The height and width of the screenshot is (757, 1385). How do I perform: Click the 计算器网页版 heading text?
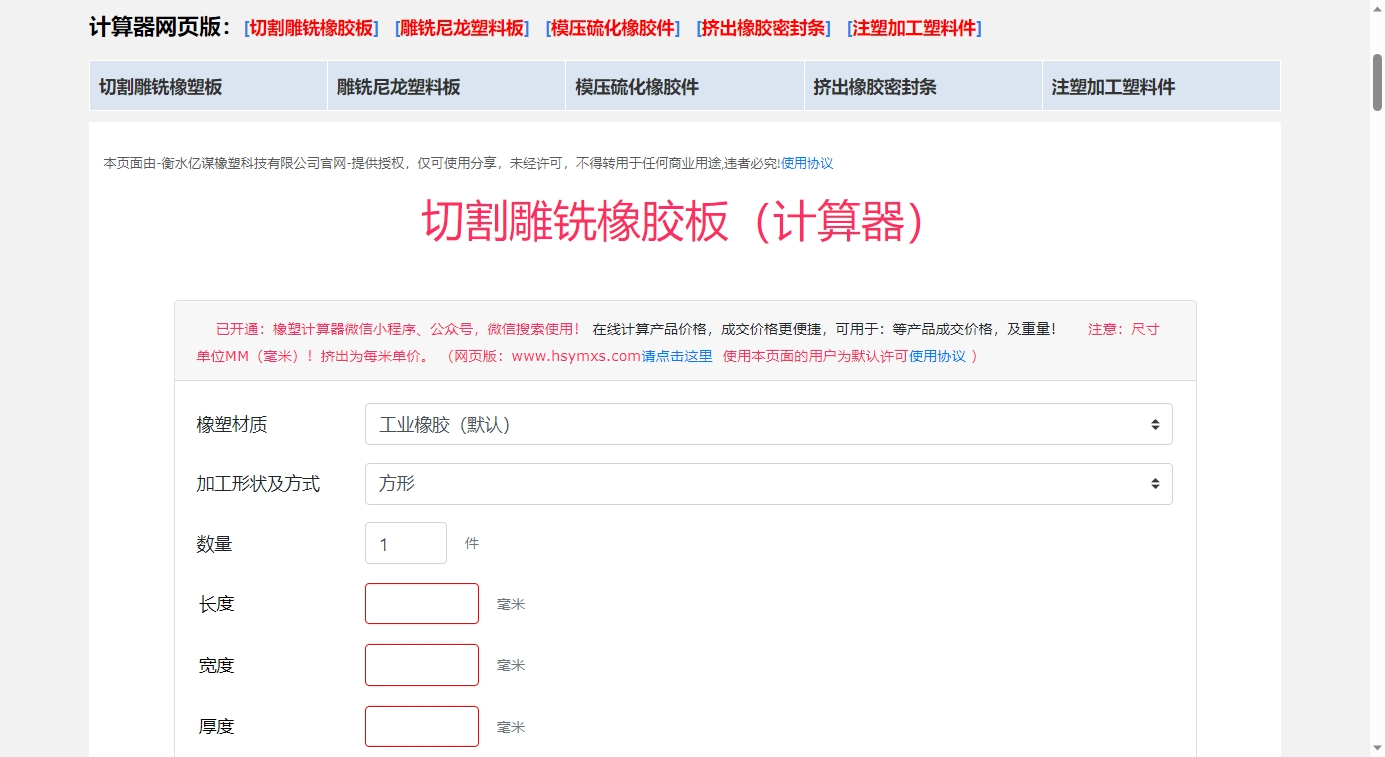coord(160,28)
